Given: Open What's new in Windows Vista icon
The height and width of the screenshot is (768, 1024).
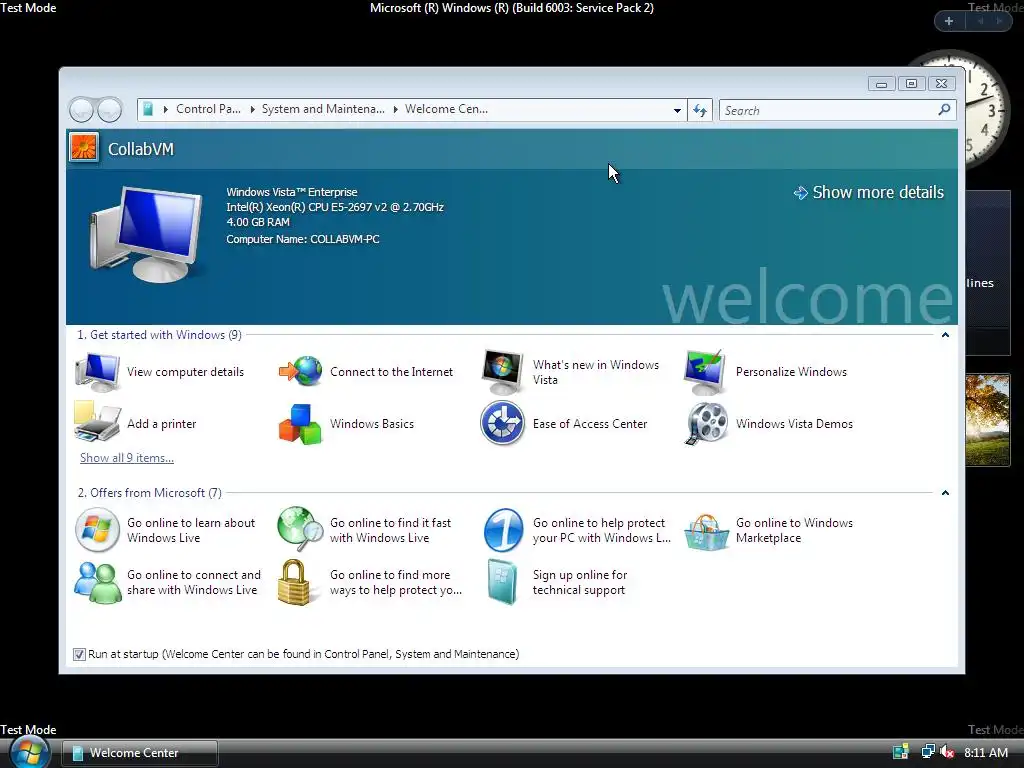Looking at the screenshot, I should coord(503,372).
